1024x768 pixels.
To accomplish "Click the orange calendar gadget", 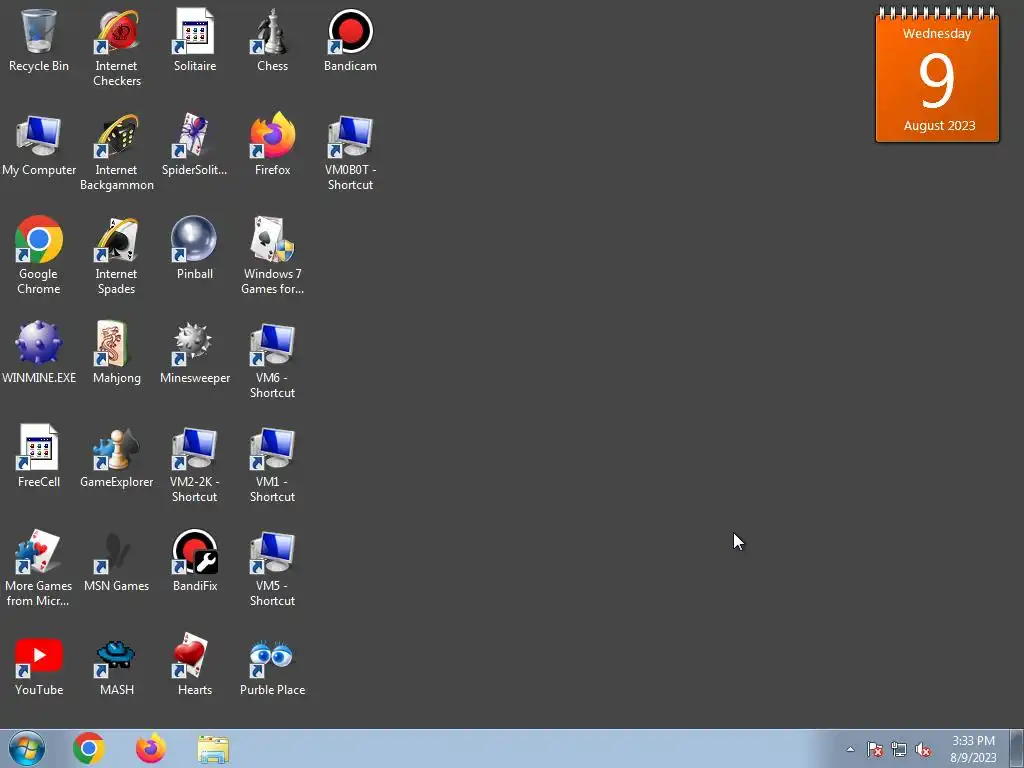I will coord(937,74).
